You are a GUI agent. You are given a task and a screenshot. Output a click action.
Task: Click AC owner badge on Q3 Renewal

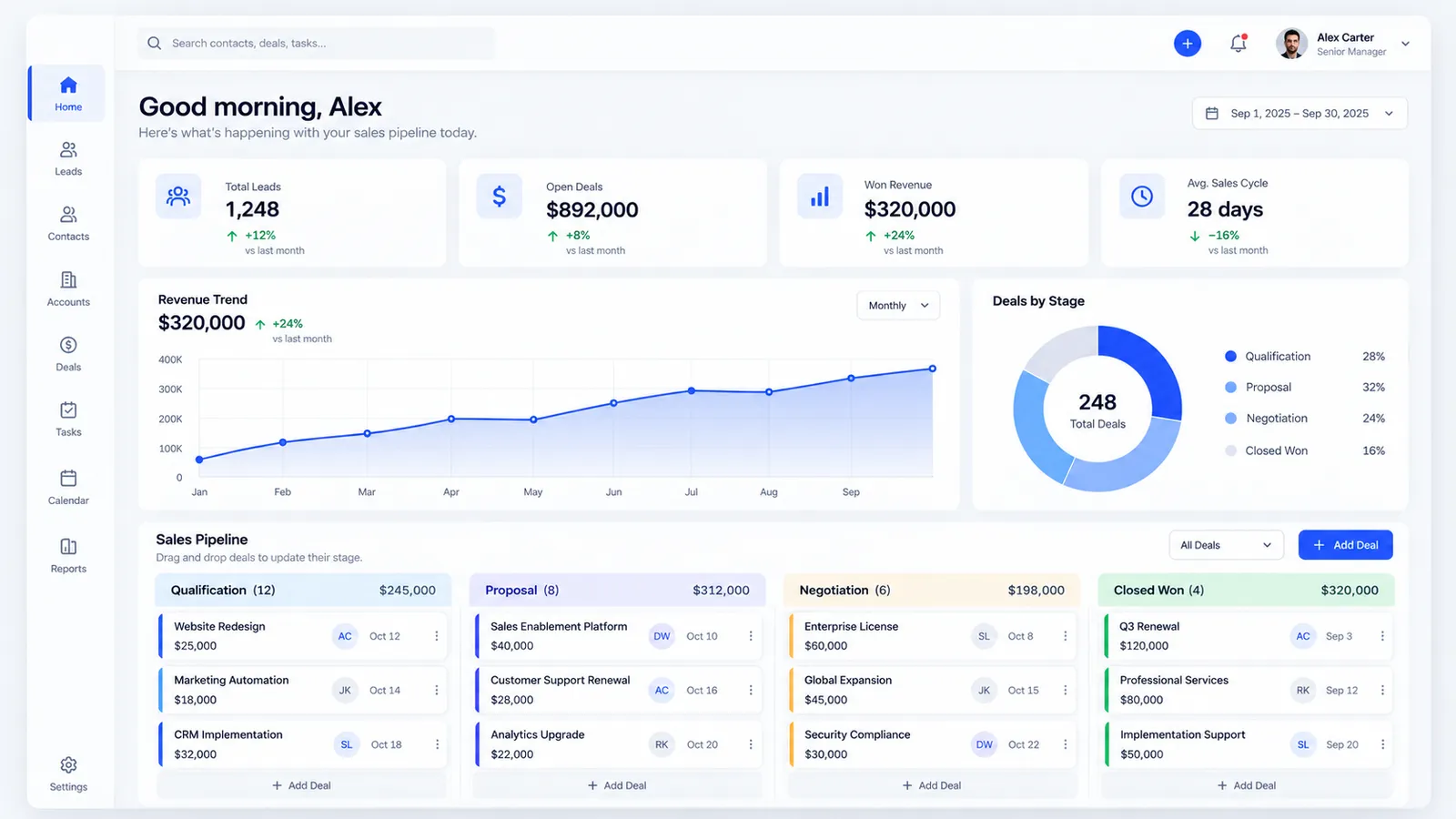tap(1303, 636)
